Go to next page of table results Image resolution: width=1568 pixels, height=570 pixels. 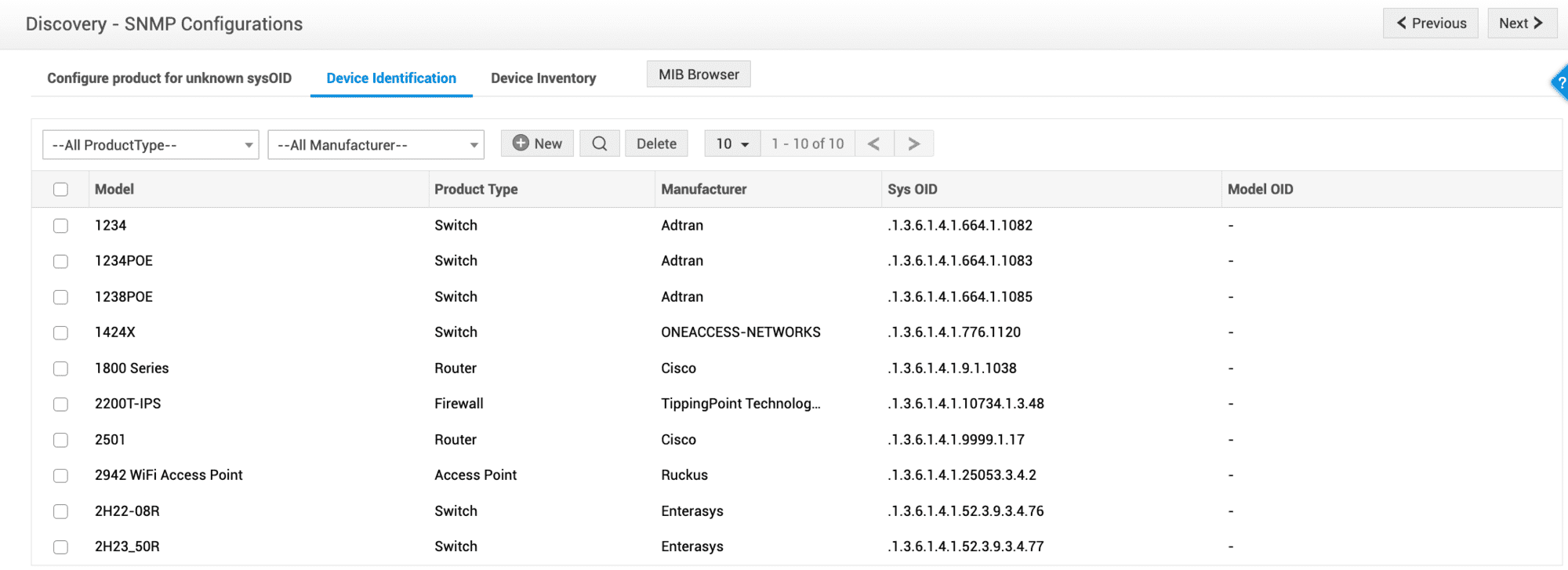913,143
